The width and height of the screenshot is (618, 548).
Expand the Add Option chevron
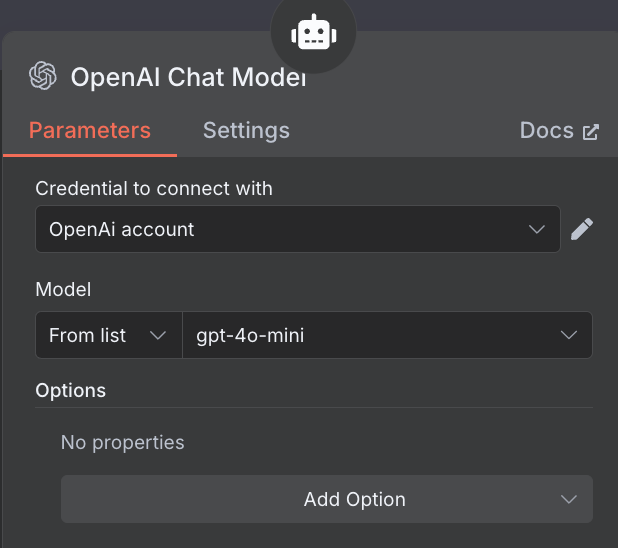point(569,500)
